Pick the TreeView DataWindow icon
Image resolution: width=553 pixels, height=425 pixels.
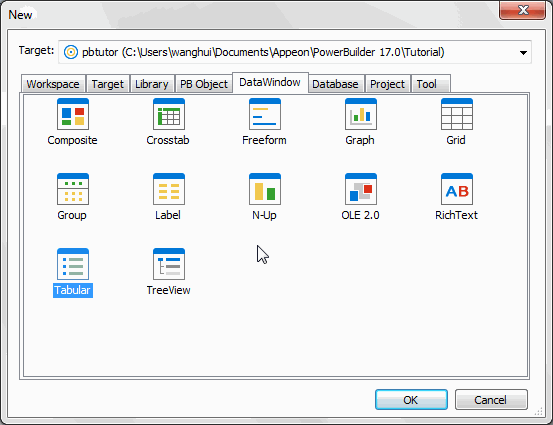pyautogui.click(x=169, y=264)
